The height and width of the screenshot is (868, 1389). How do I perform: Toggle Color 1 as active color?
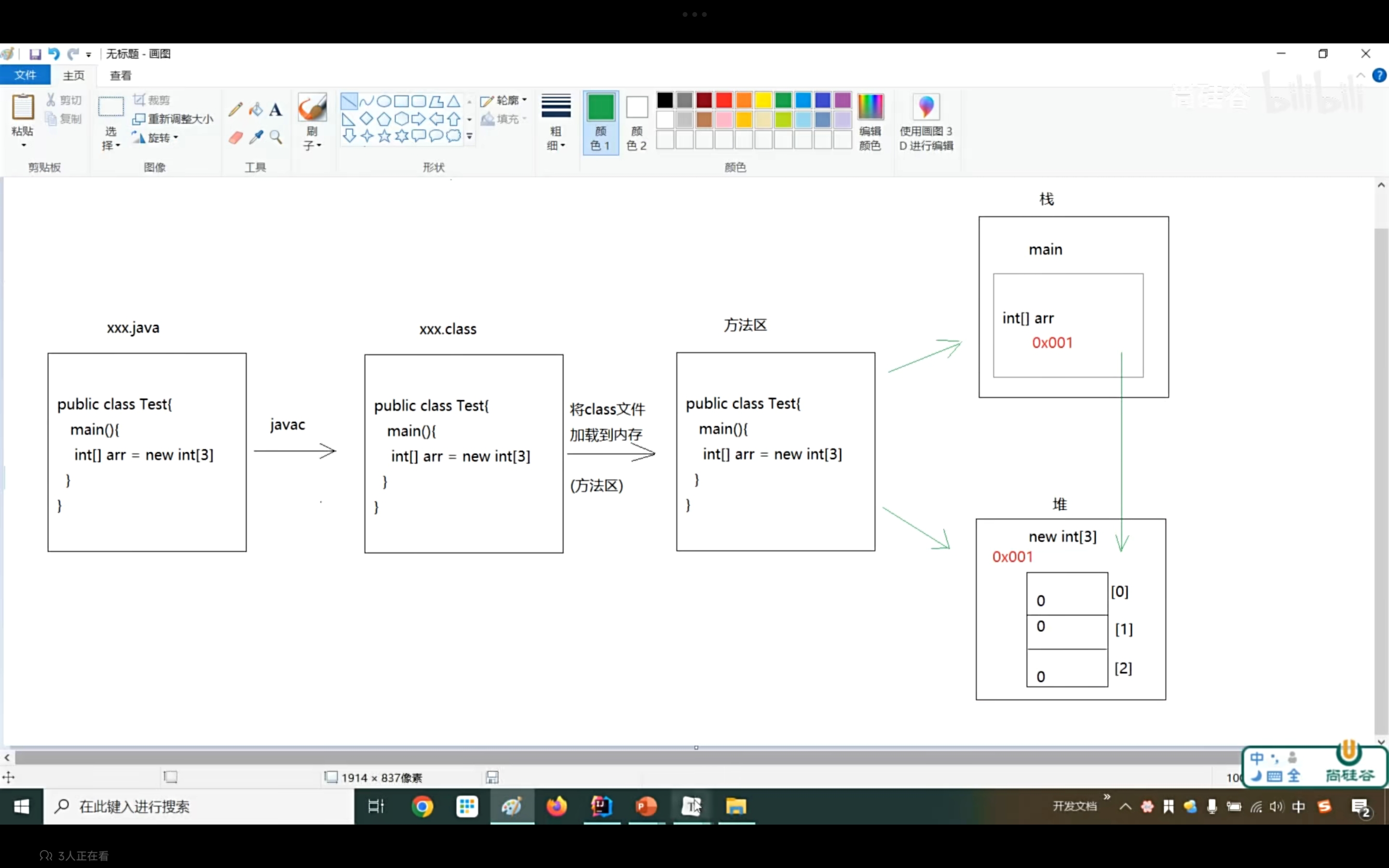(x=600, y=122)
